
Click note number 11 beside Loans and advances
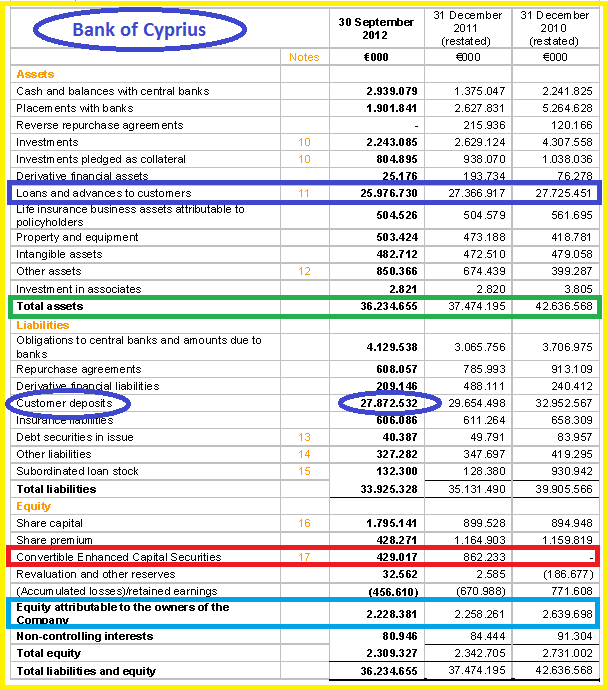(304, 193)
